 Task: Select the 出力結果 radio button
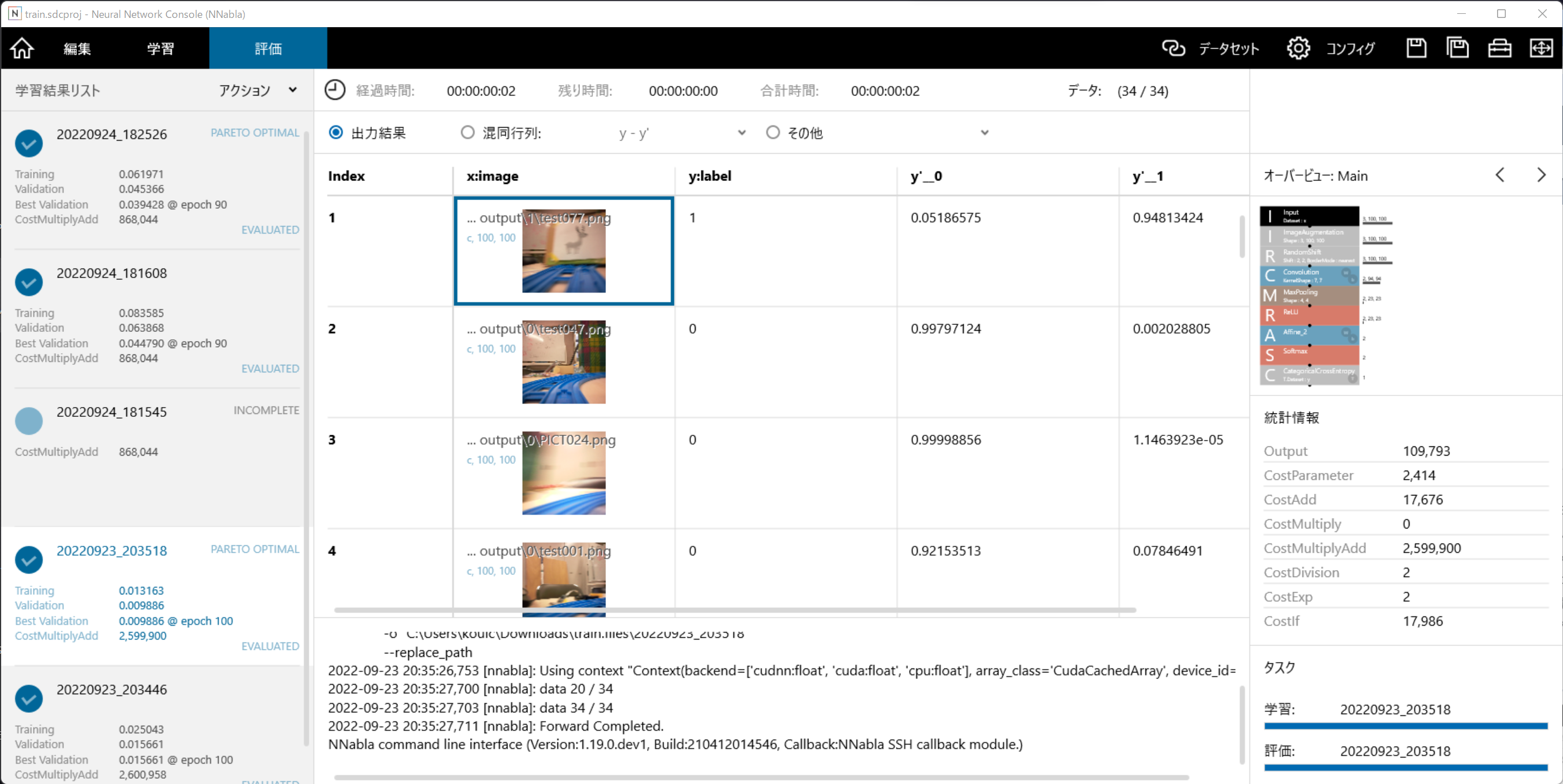[x=335, y=132]
